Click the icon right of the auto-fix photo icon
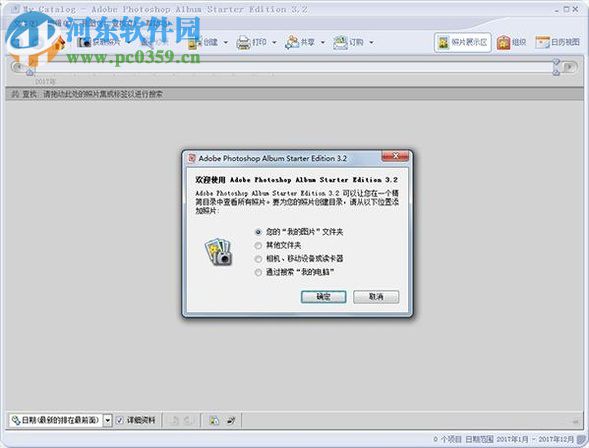The image size is (589, 448). point(231,420)
